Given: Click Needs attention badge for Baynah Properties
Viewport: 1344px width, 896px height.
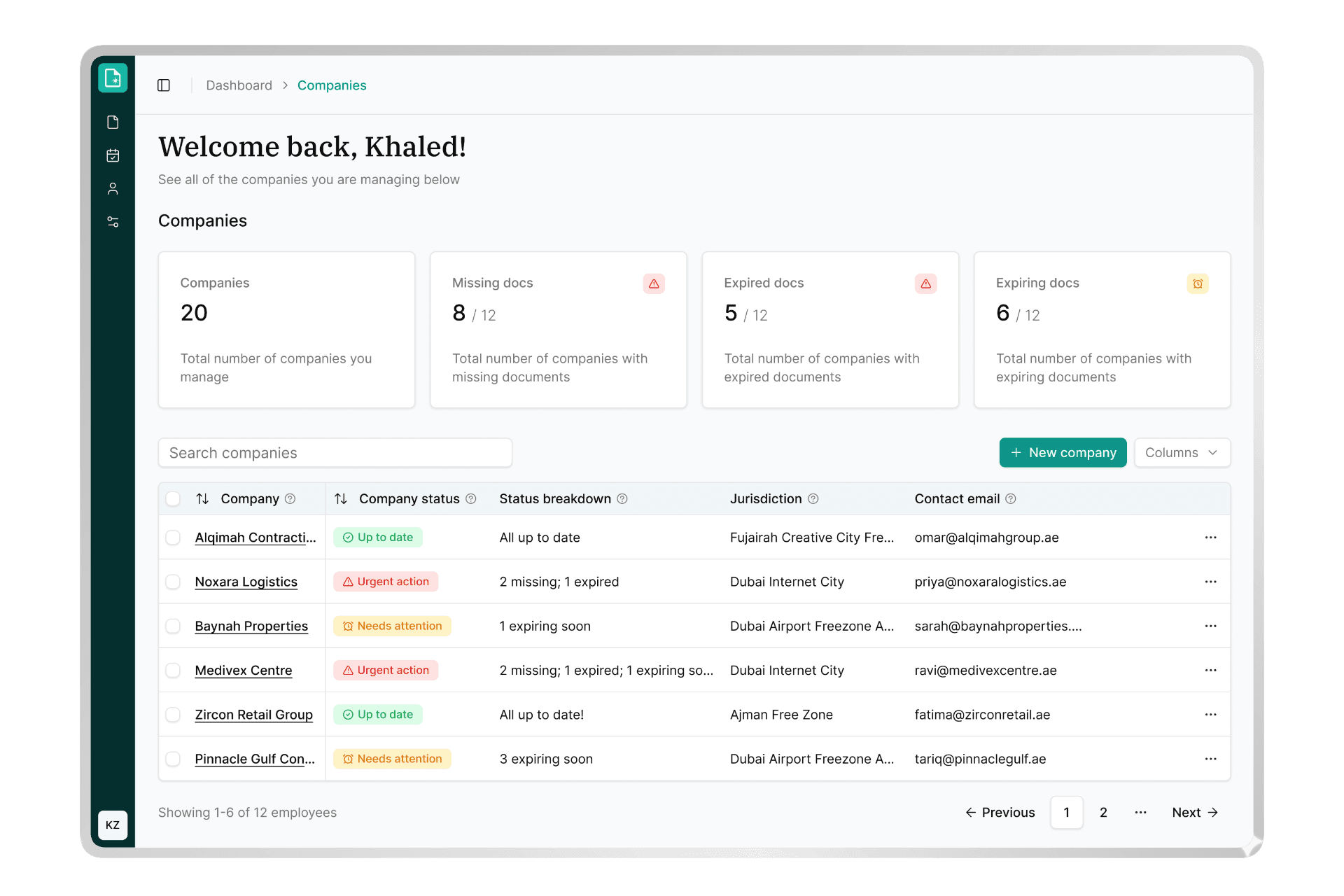Looking at the screenshot, I should click(x=392, y=626).
